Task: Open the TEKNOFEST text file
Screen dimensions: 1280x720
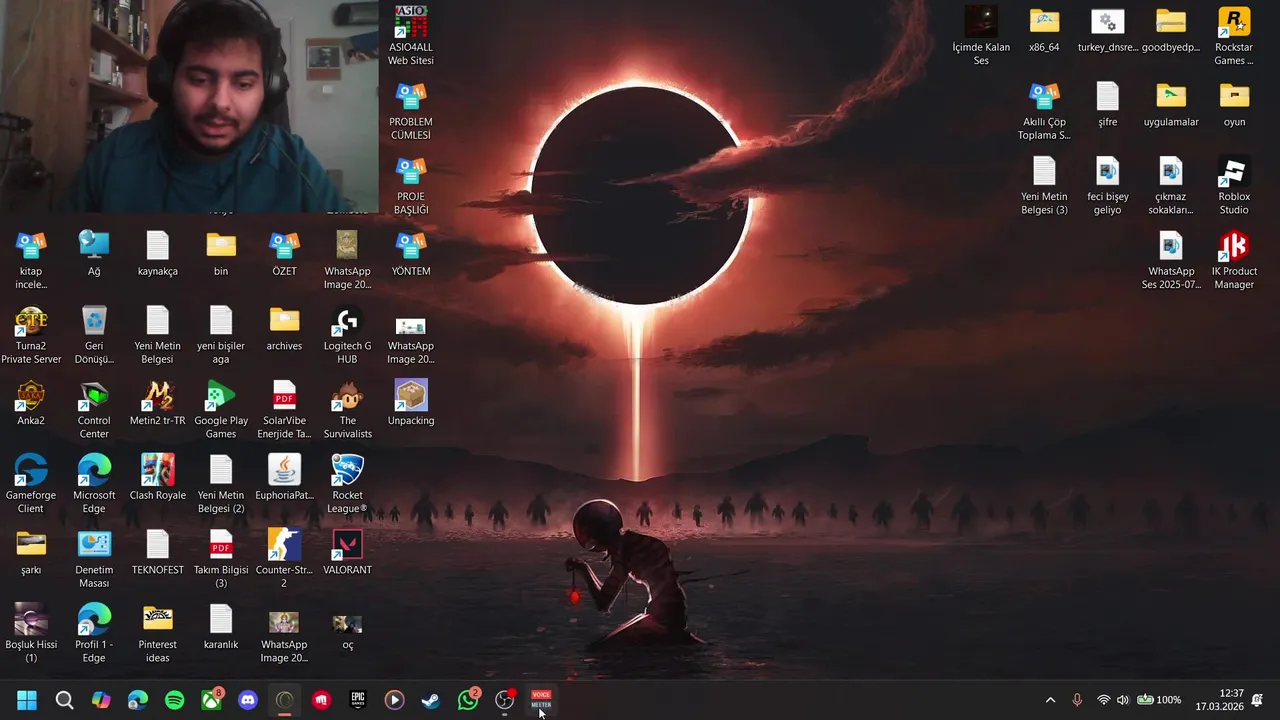Action: 158,552
